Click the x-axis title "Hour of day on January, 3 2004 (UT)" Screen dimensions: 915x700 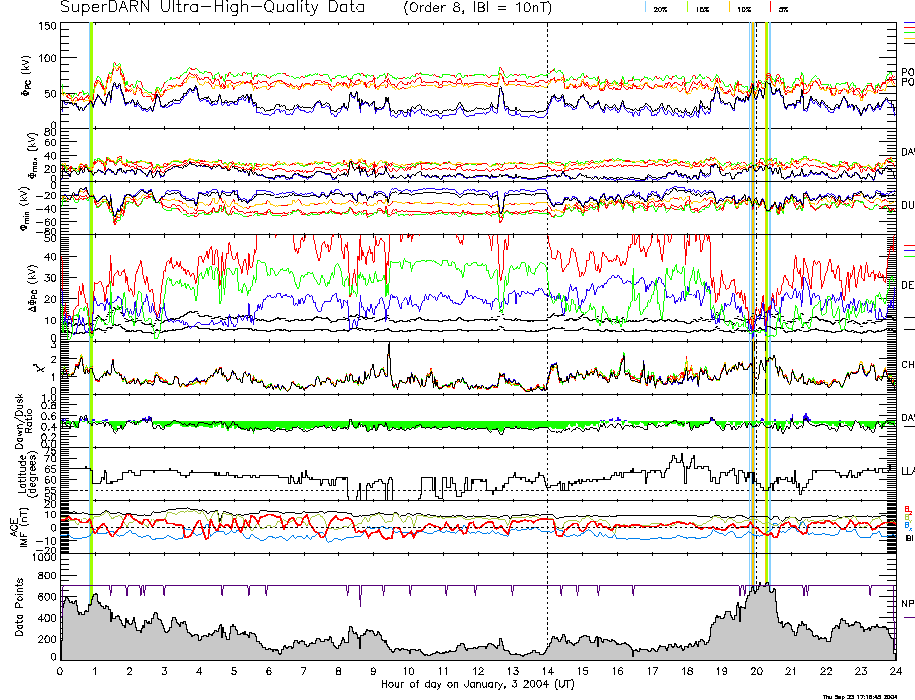[x=477, y=684]
